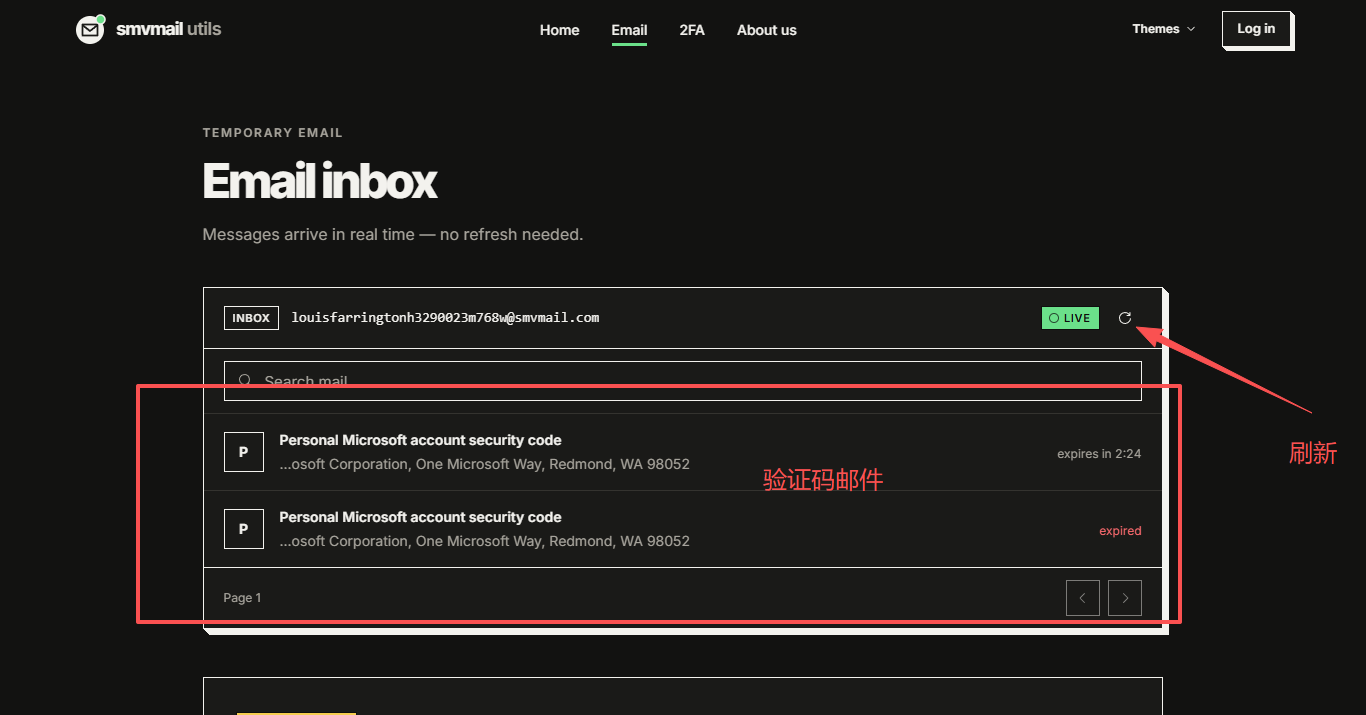Click into the Search mail field

pyautogui.click(x=682, y=381)
